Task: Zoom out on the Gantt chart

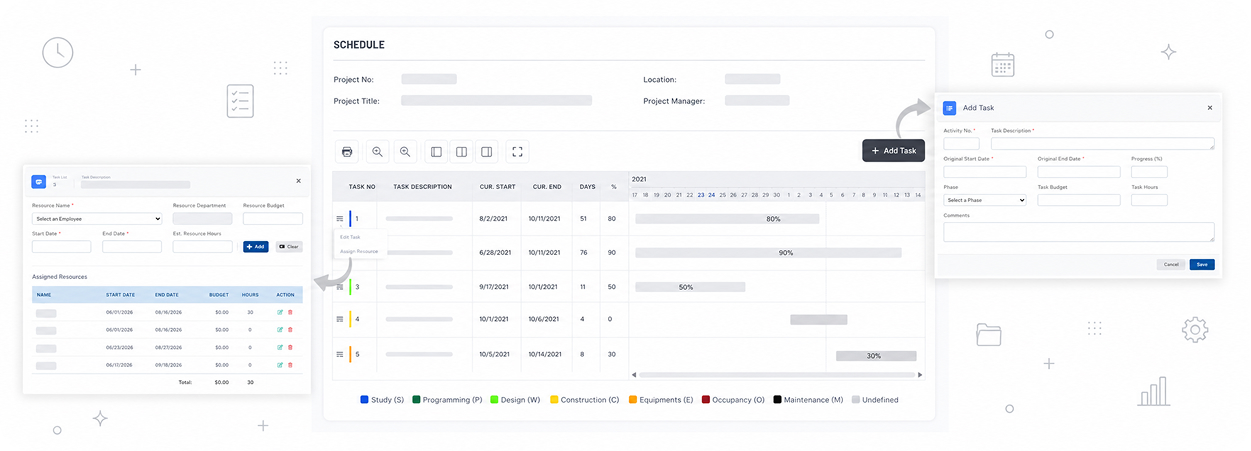Action: (x=405, y=152)
